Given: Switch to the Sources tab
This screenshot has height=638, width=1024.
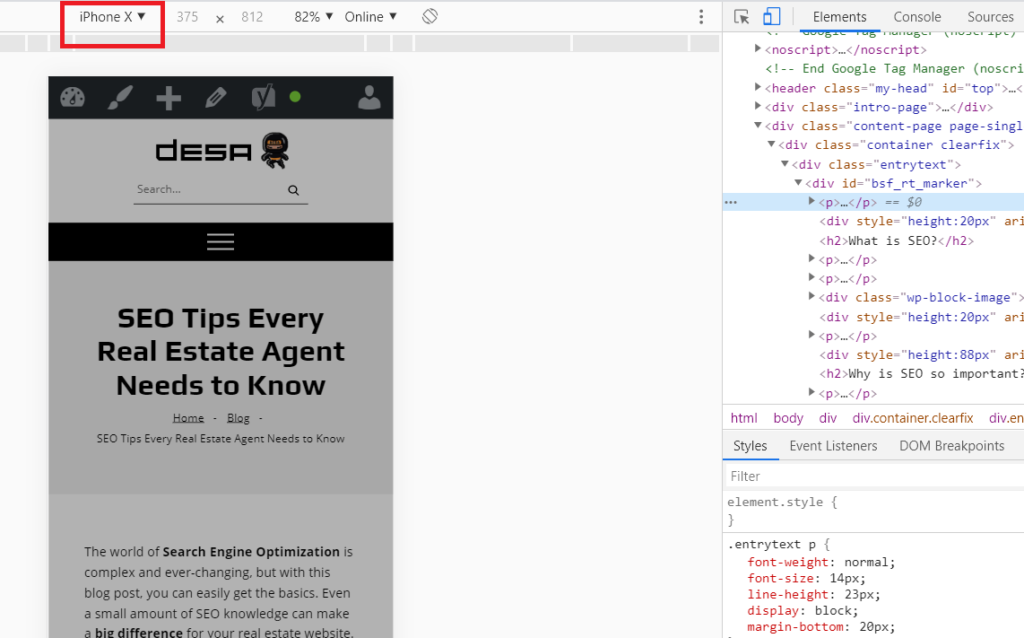Looking at the screenshot, I should 990,17.
